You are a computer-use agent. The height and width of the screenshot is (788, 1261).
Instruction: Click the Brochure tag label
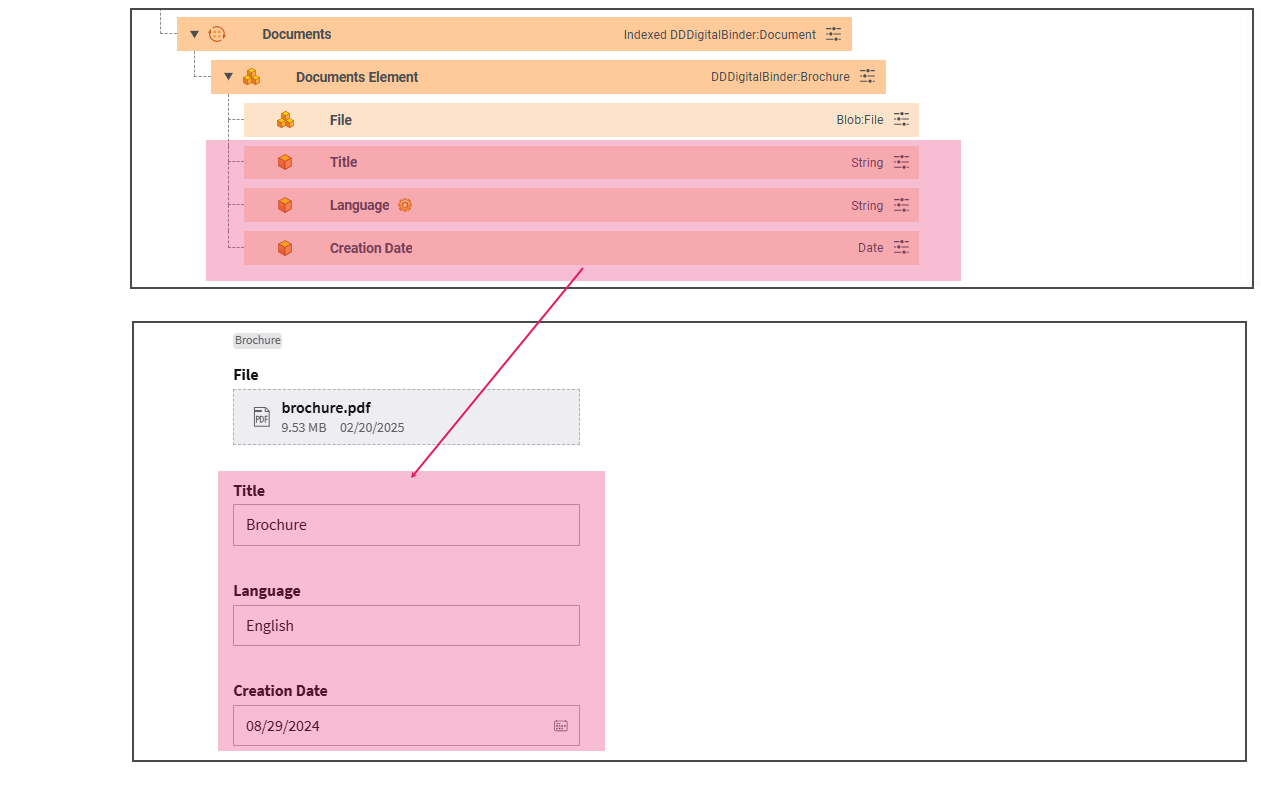pos(258,340)
